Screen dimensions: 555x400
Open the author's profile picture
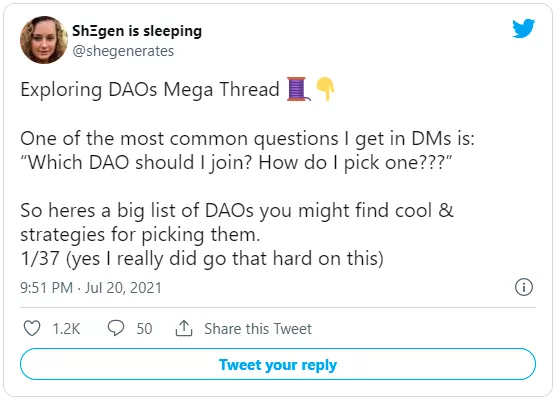coord(44,40)
